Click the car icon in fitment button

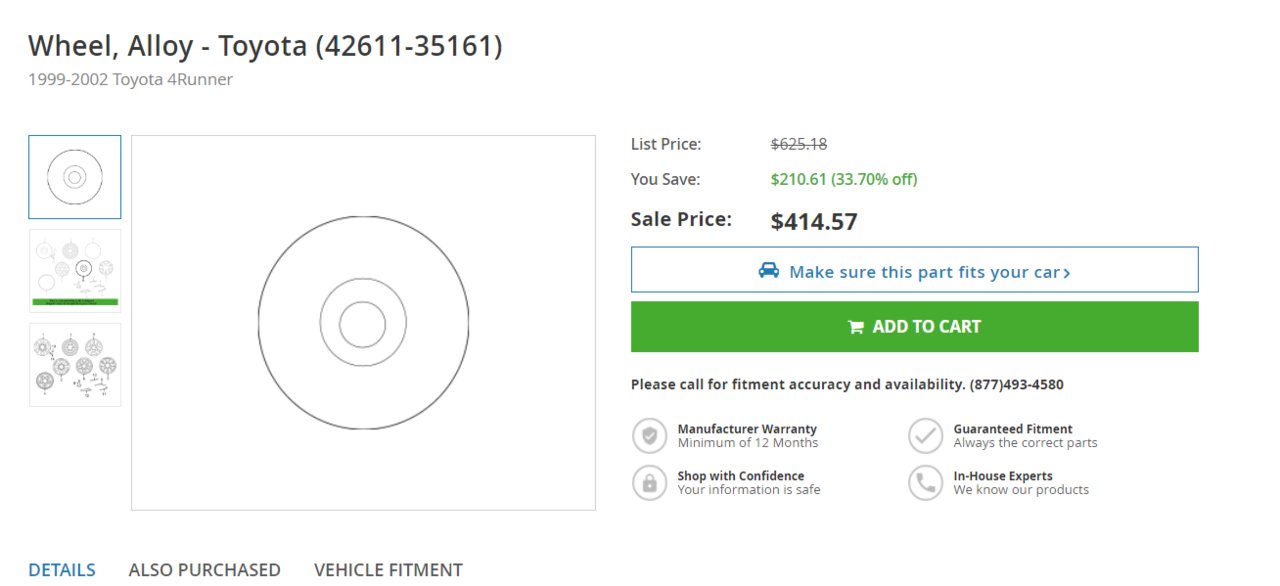click(768, 271)
